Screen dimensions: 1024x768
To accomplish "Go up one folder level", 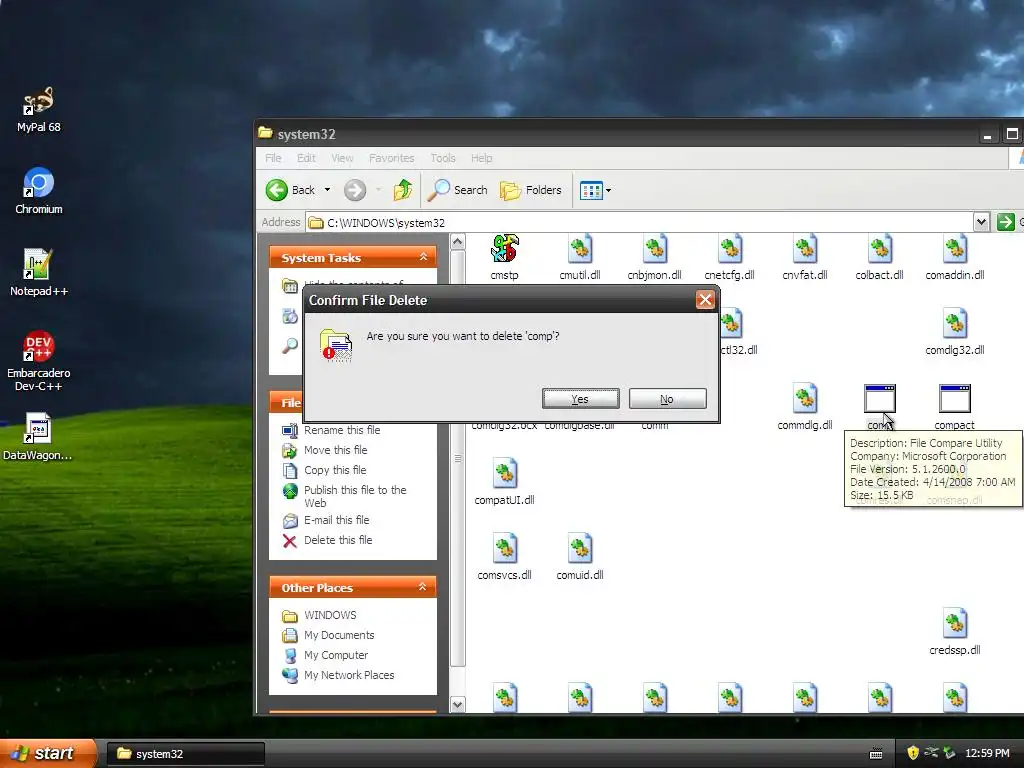I will click(x=403, y=190).
